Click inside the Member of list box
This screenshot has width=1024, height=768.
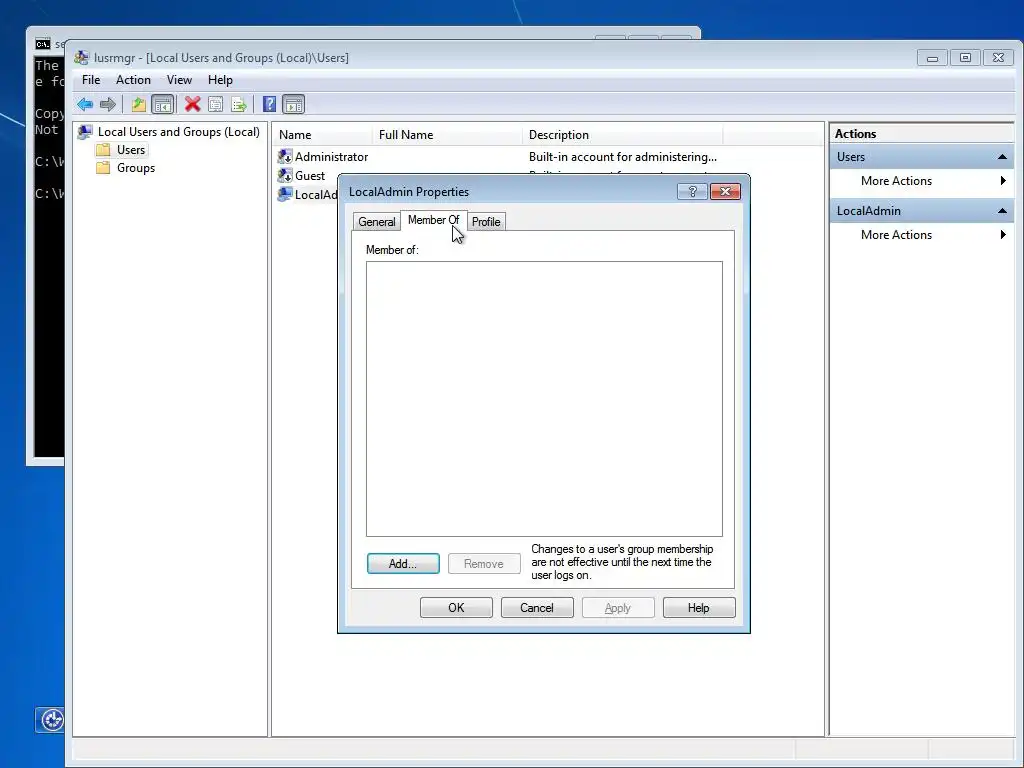[x=544, y=399]
